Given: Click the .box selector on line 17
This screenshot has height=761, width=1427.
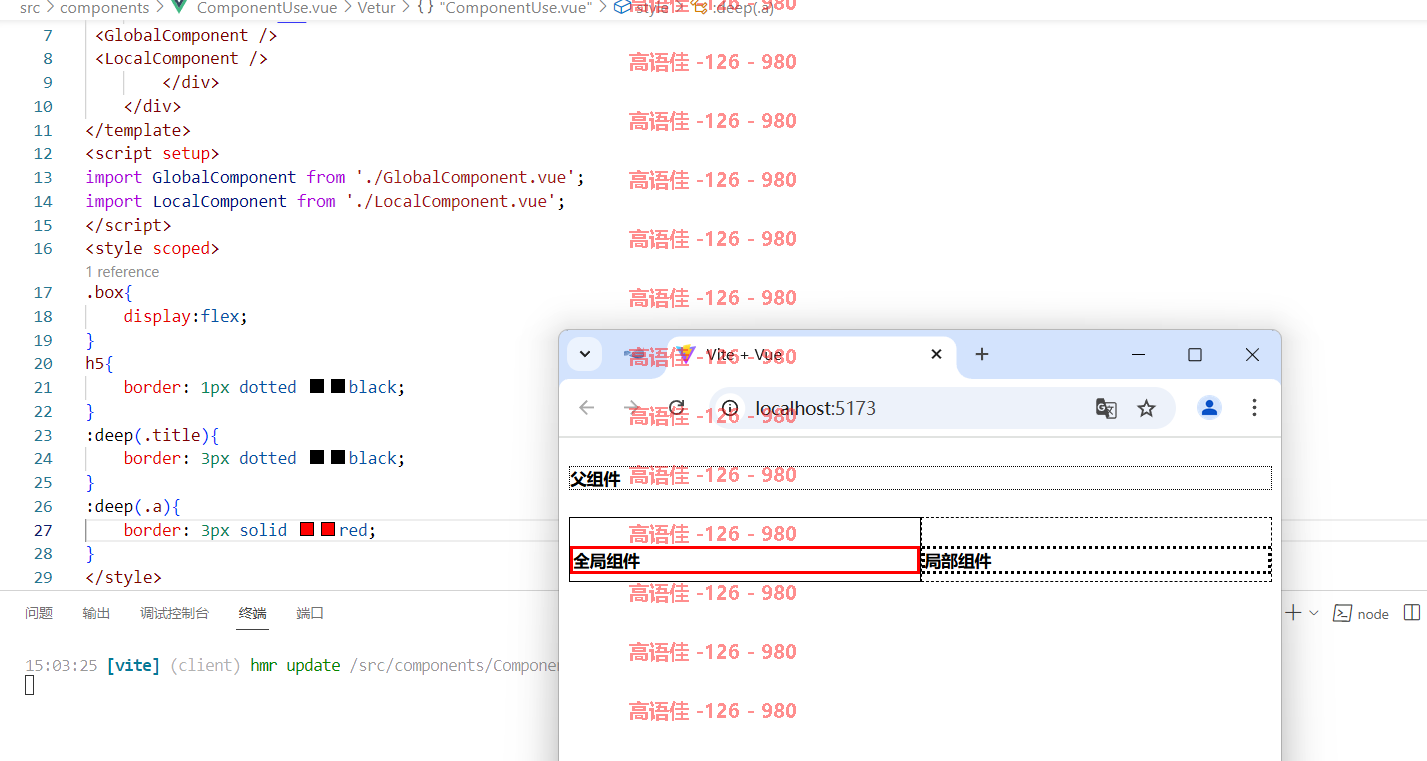Looking at the screenshot, I should tap(105, 293).
